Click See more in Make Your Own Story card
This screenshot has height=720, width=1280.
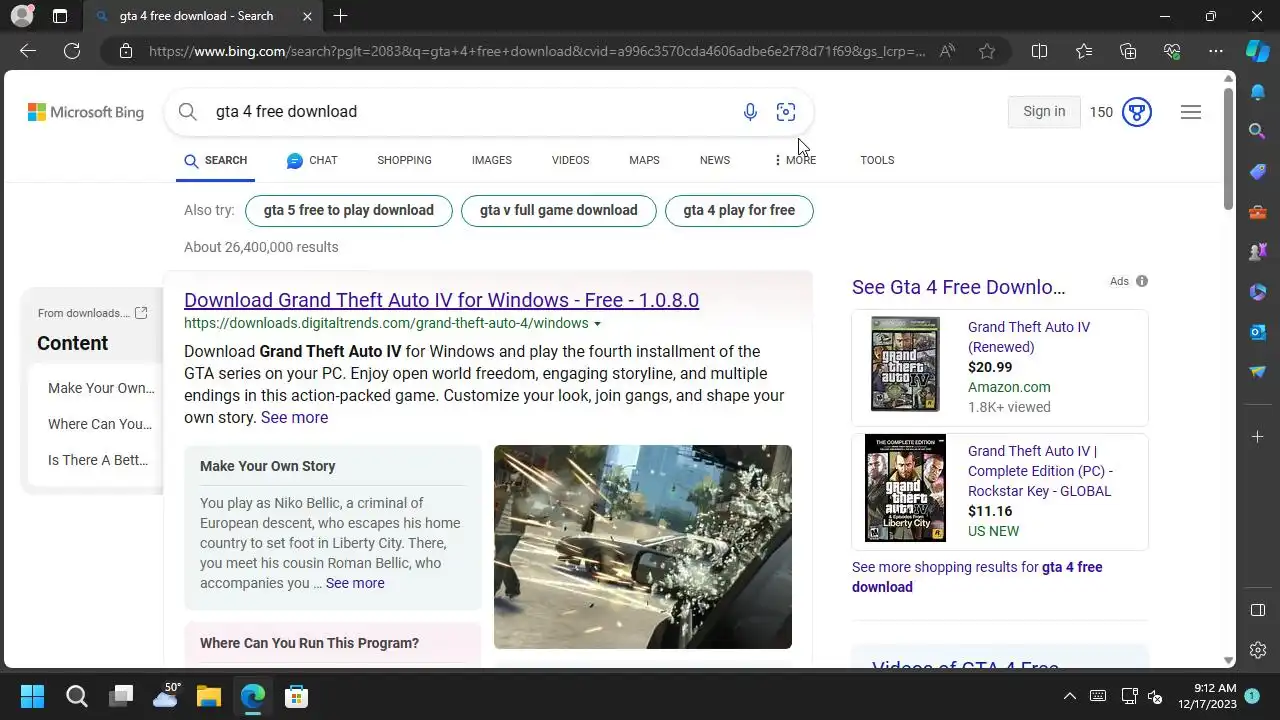(355, 583)
